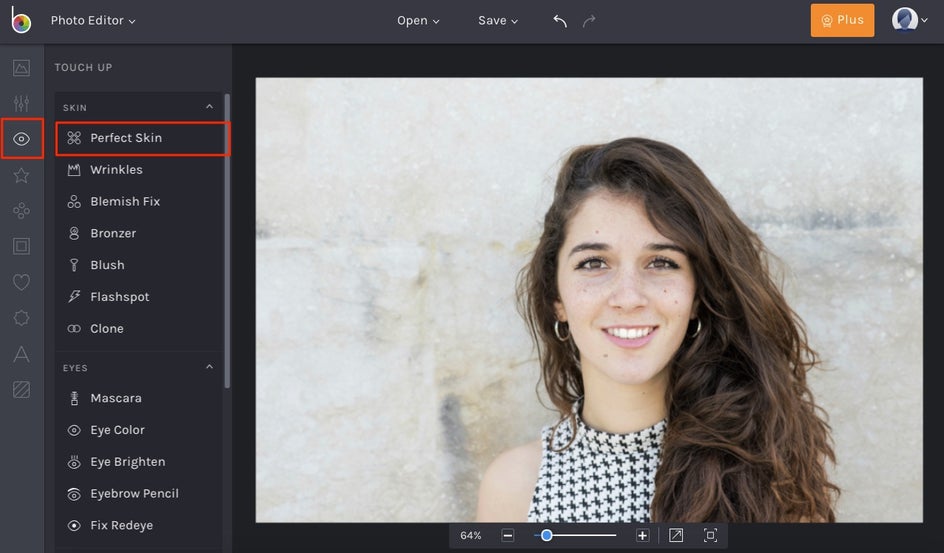
Task: Click the Mascara tool icon
Action: coord(74,398)
